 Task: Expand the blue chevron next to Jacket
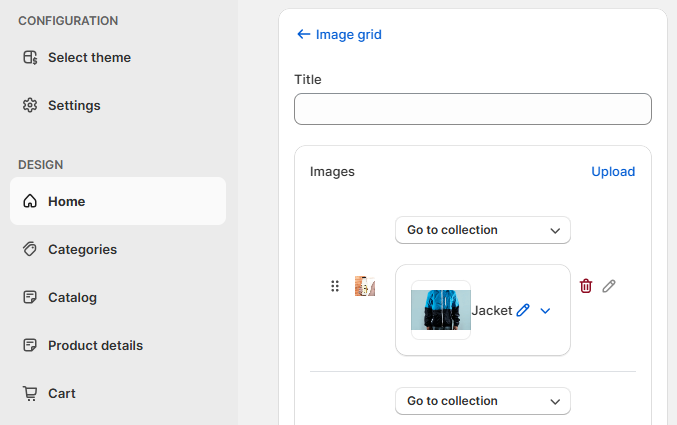pyautogui.click(x=545, y=311)
